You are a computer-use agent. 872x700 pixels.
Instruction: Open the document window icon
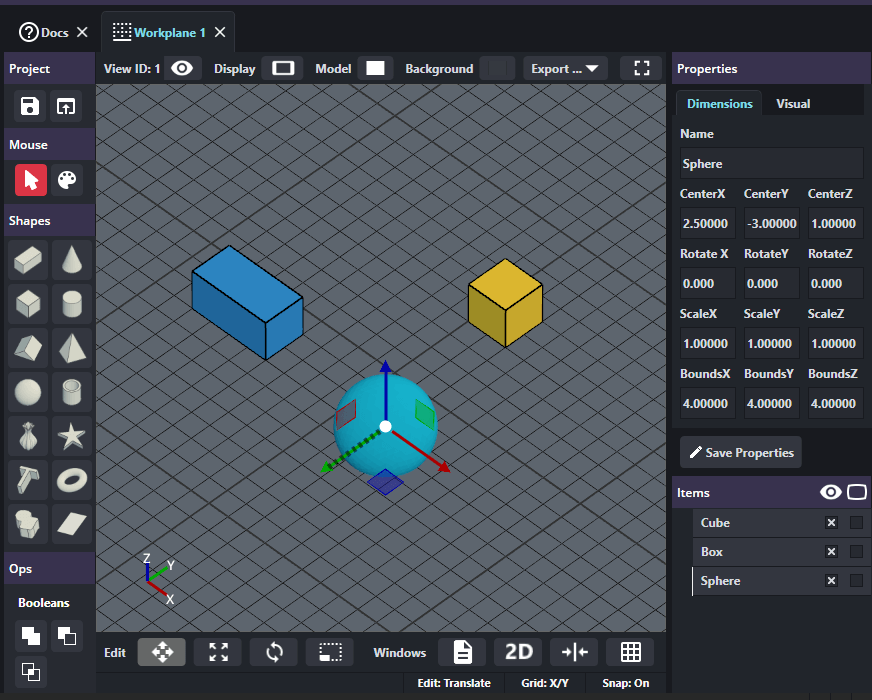[x=462, y=652]
